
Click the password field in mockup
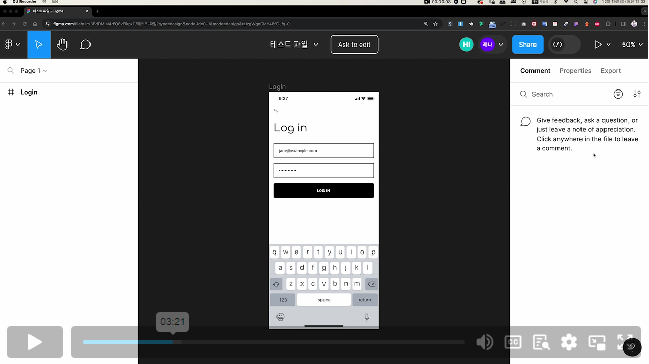[x=323, y=170]
